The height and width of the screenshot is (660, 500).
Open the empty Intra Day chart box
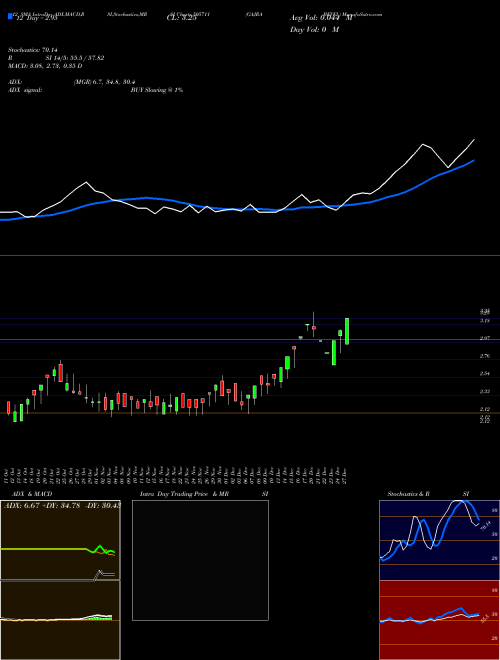(x=200, y=560)
